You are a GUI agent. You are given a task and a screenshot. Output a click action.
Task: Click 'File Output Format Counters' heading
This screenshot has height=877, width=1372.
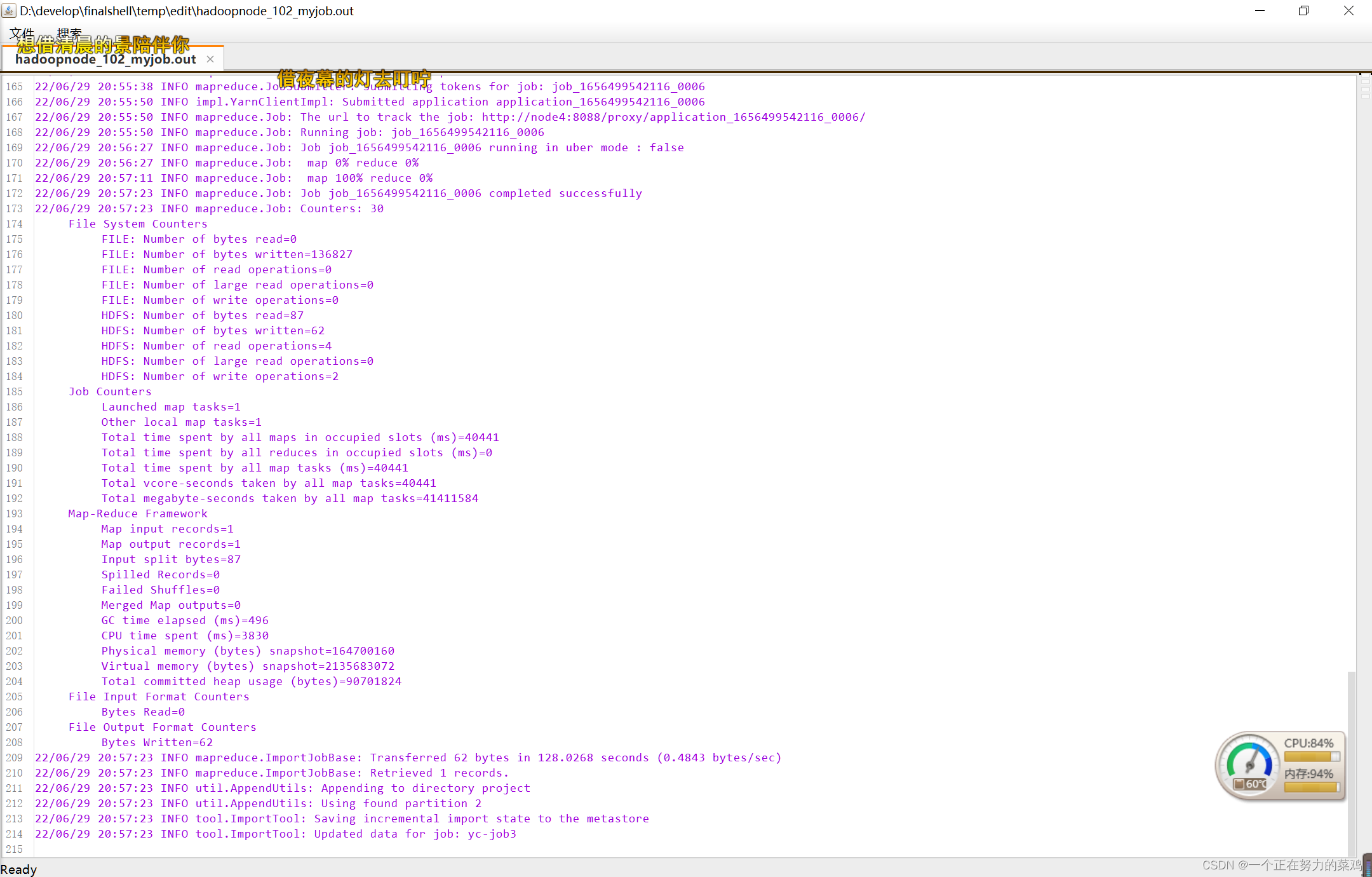162,727
